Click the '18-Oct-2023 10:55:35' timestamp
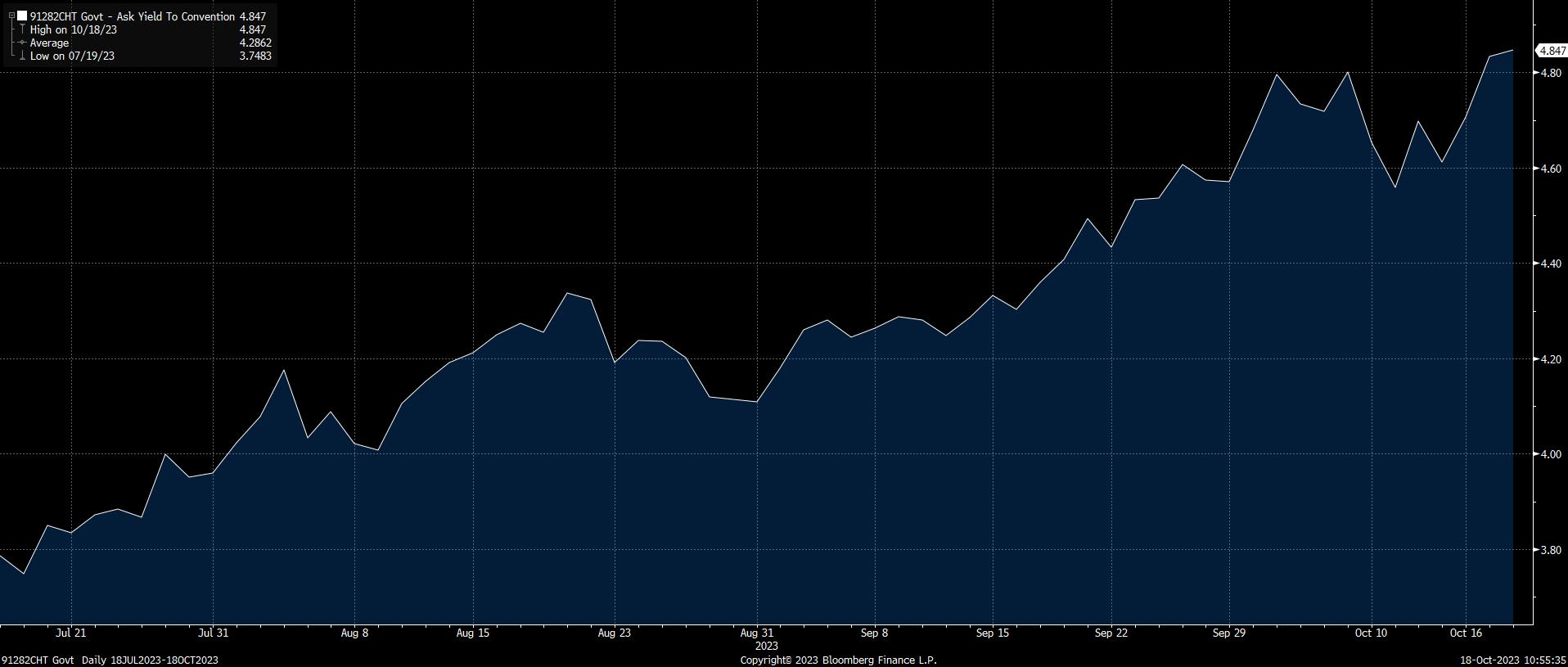Image resolution: width=1568 pixels, height=667 pixels. (1513, 660)
